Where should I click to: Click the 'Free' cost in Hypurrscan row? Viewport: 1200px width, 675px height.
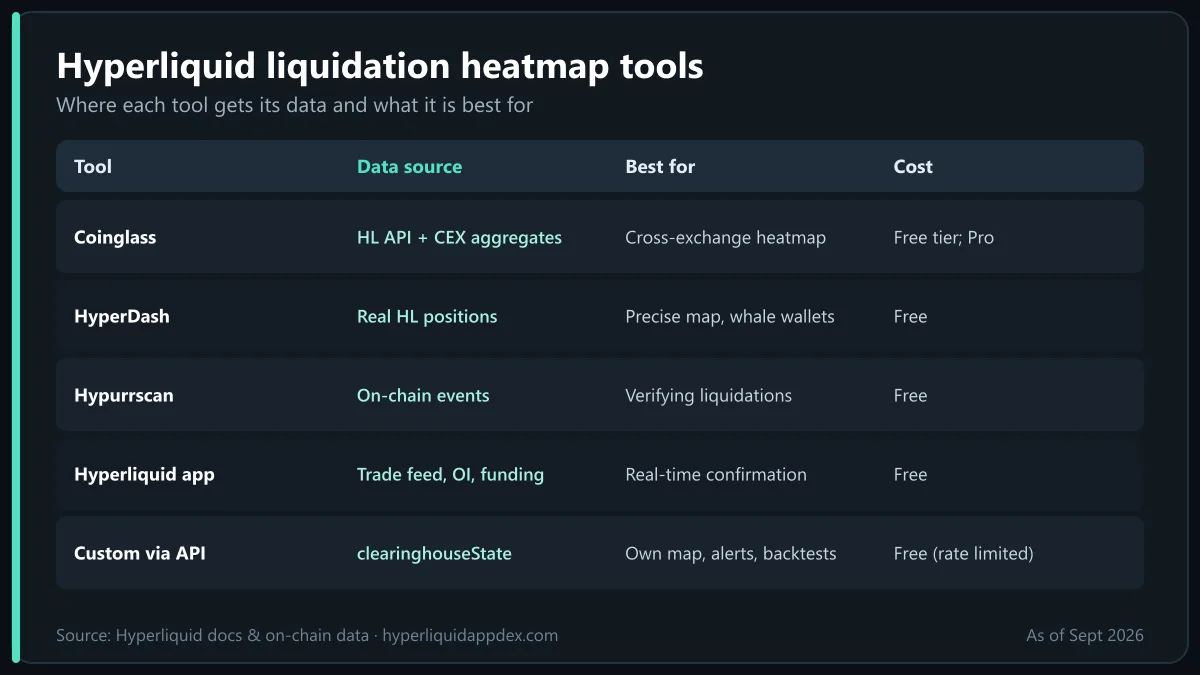pos(910,396)
